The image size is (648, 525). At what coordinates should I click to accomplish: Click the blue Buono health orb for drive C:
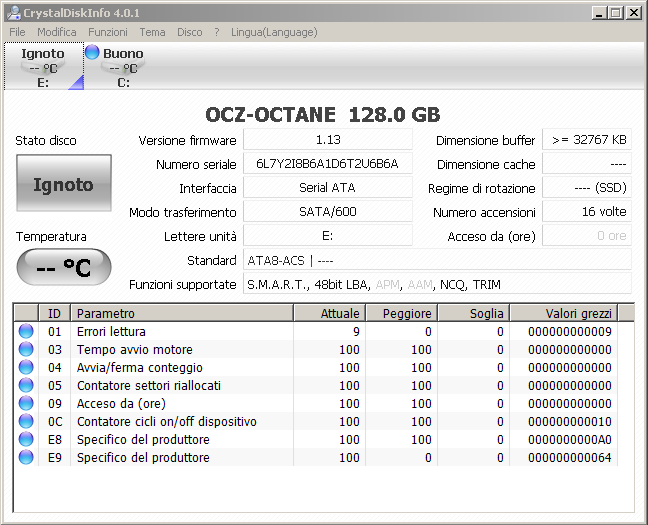tap(92, 52)
